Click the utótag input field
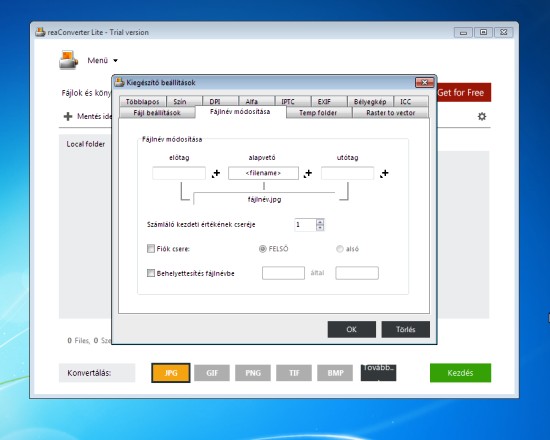Image resolution: width=550 pixels, height=440 pixels. 348,173
